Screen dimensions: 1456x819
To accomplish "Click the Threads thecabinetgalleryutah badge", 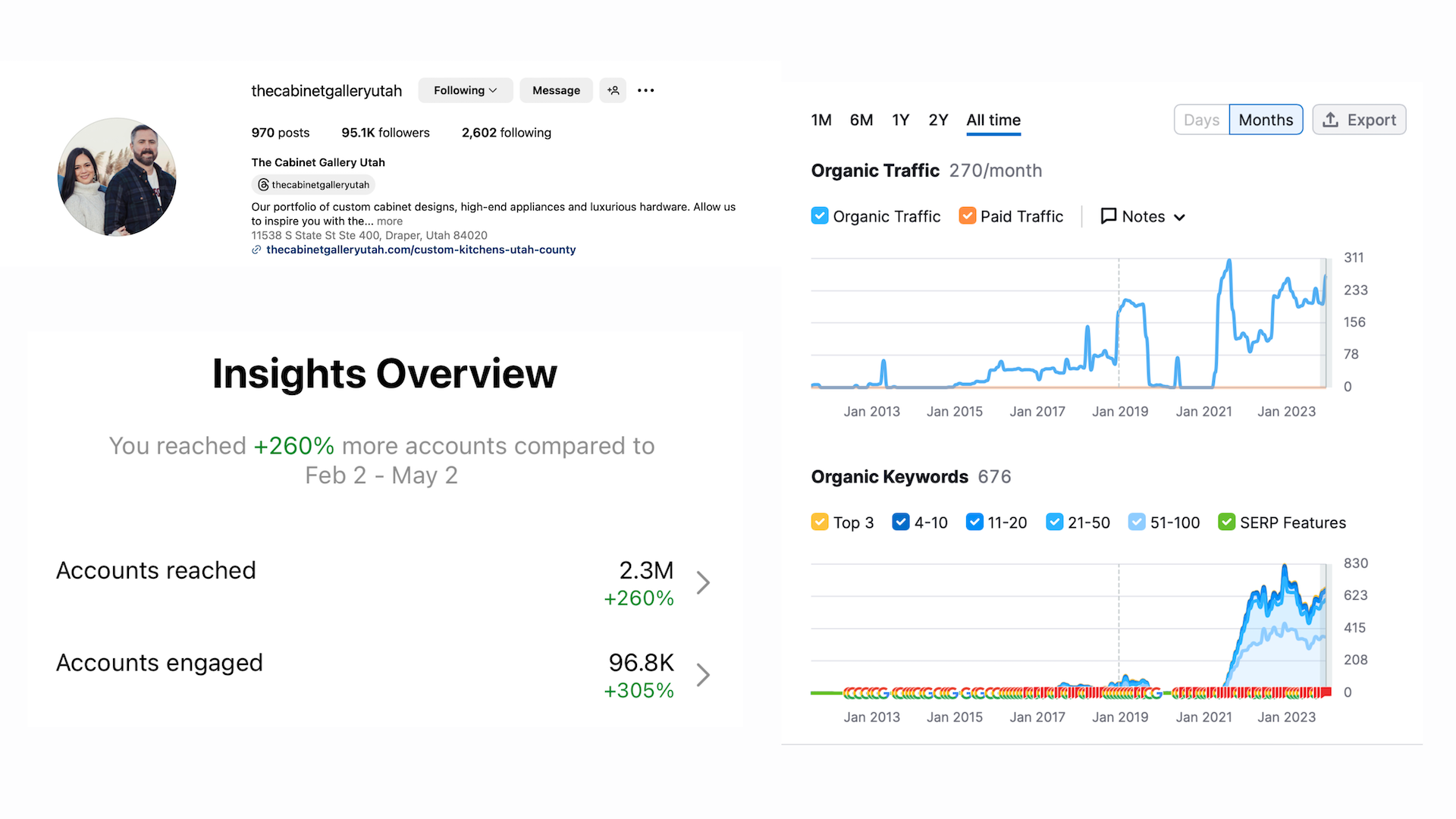I will 313,185.
